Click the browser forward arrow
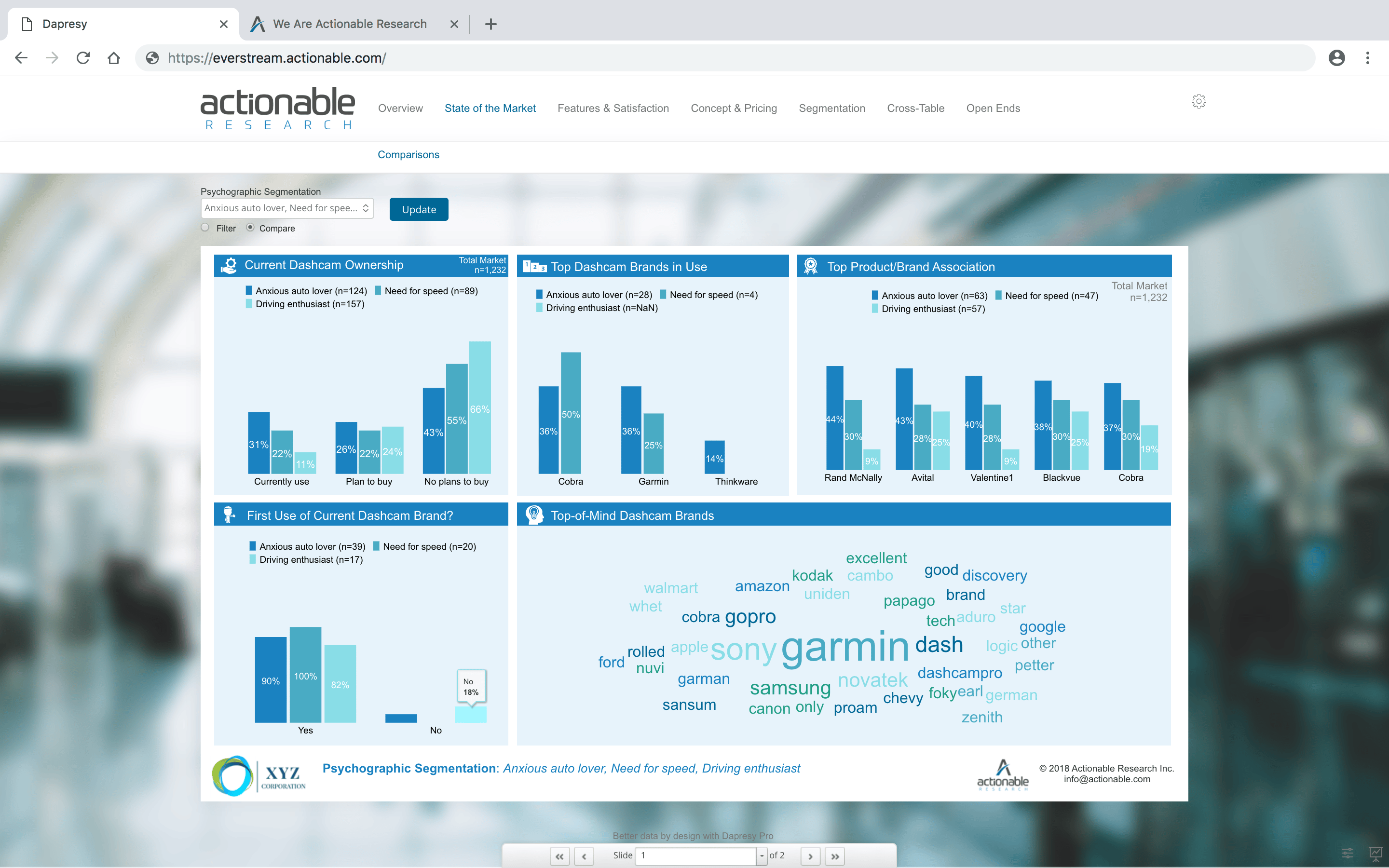Screen dimensions: 1389x868 52,58
